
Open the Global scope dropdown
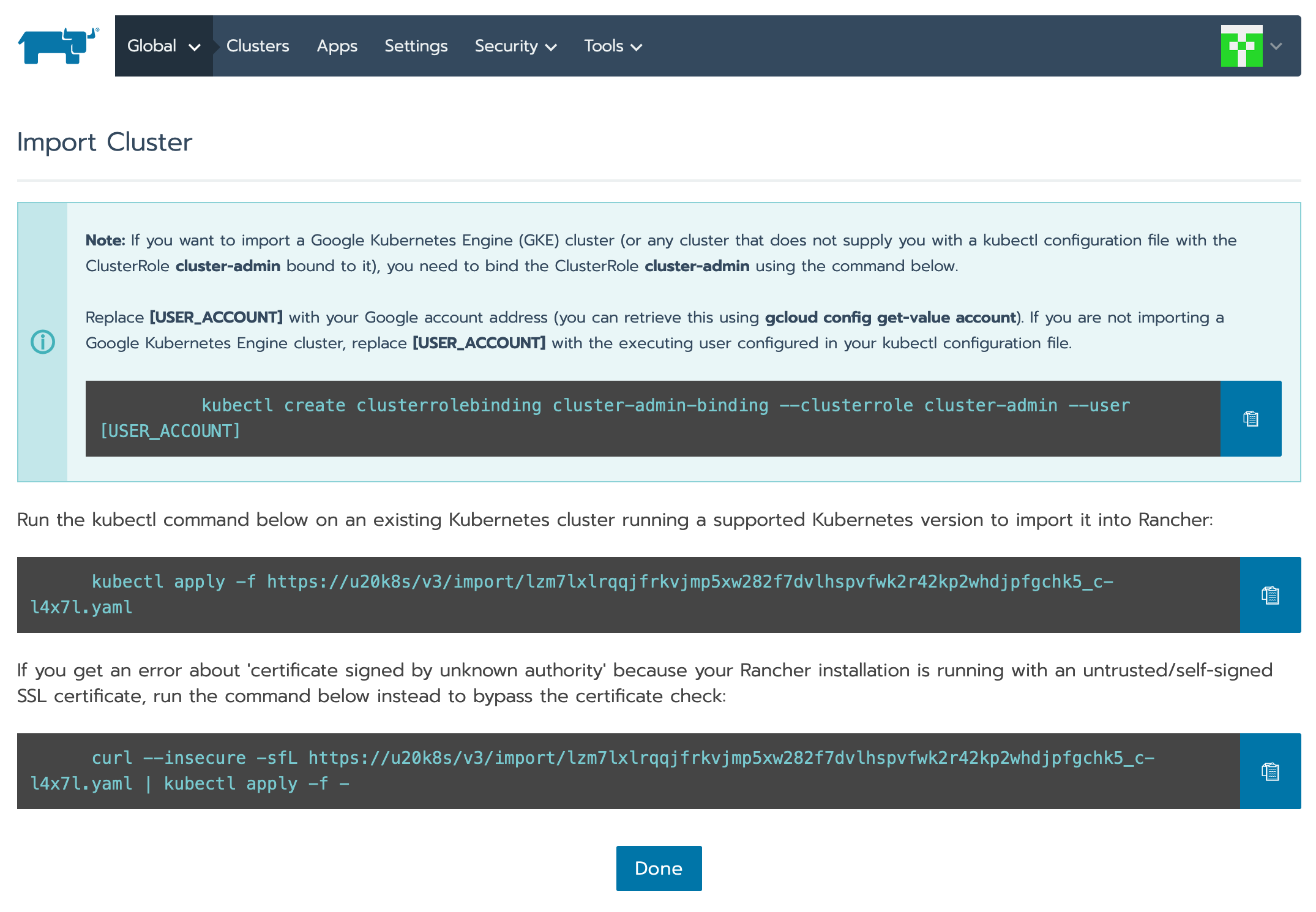[x=163, y=46]
